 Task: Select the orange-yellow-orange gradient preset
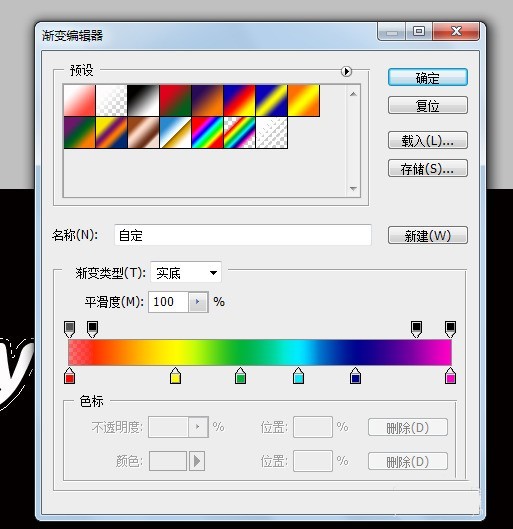[x=303, y=101]
